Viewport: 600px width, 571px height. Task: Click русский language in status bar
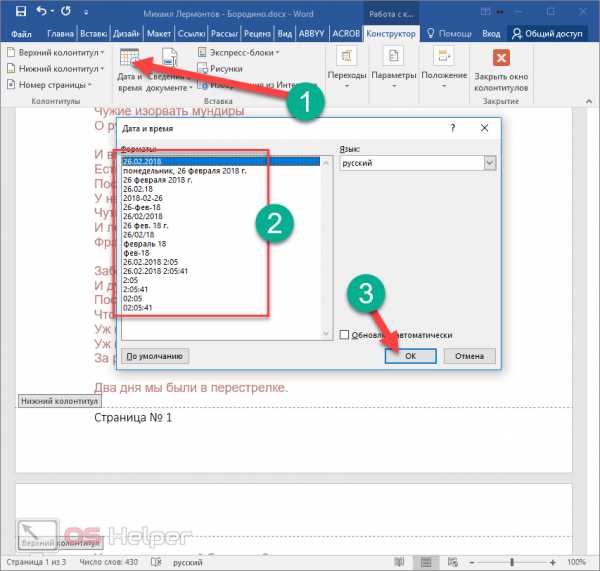[x=188, y=563]
